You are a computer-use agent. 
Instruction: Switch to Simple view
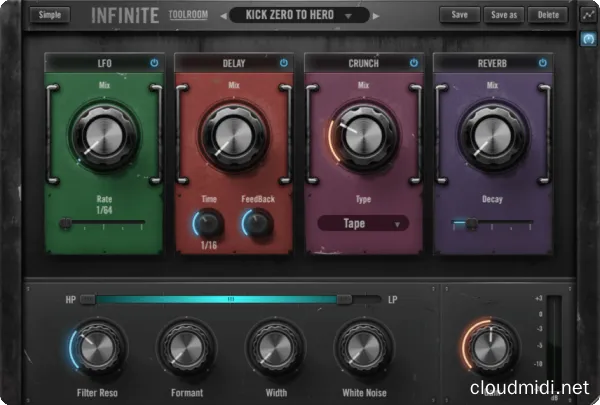[x=50, y=15]
